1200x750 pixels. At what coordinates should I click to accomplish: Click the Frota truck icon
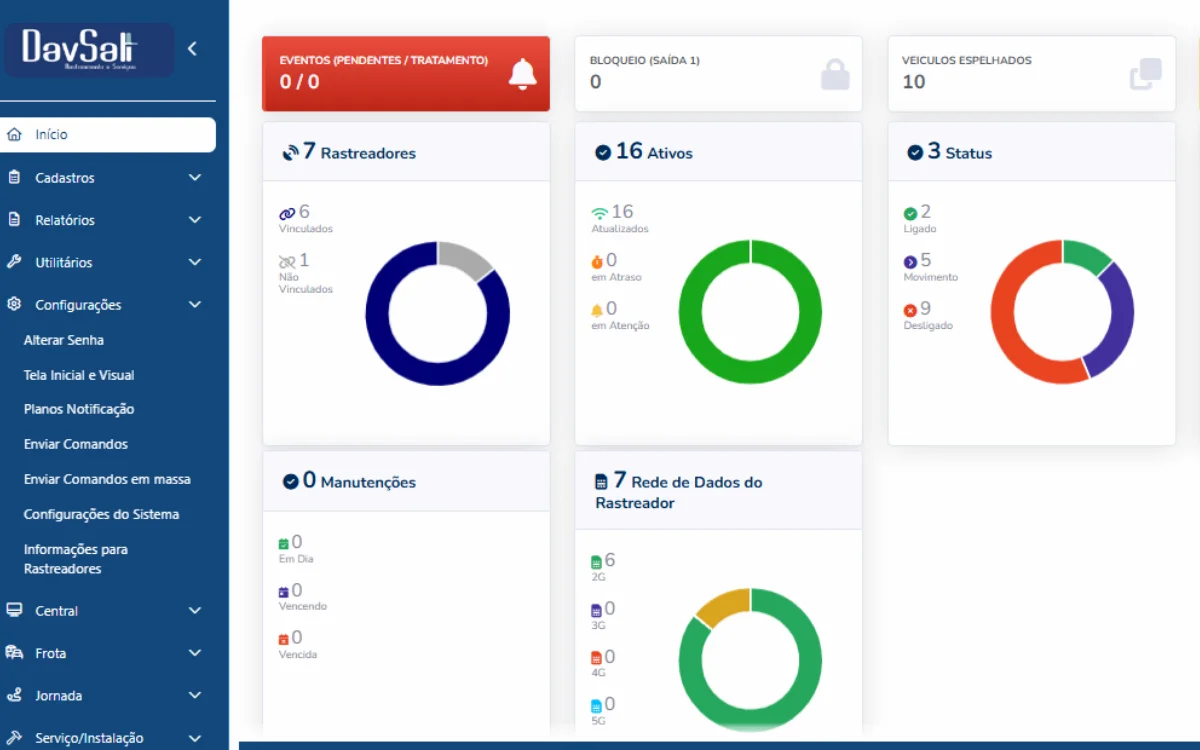click(14, 652)
